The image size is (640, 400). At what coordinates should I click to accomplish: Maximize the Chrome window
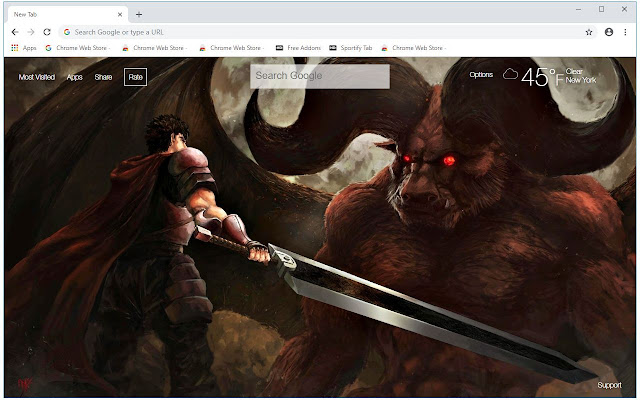pos(601,9)
